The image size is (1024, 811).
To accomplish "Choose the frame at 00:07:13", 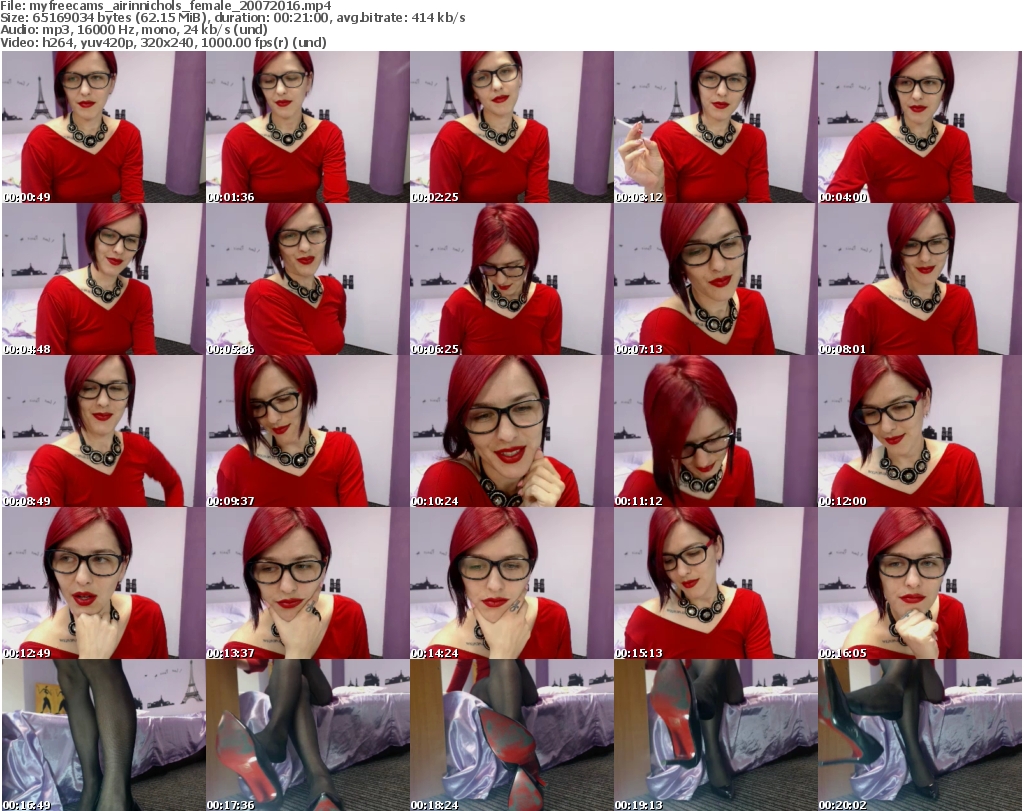I will click(715, 279).
